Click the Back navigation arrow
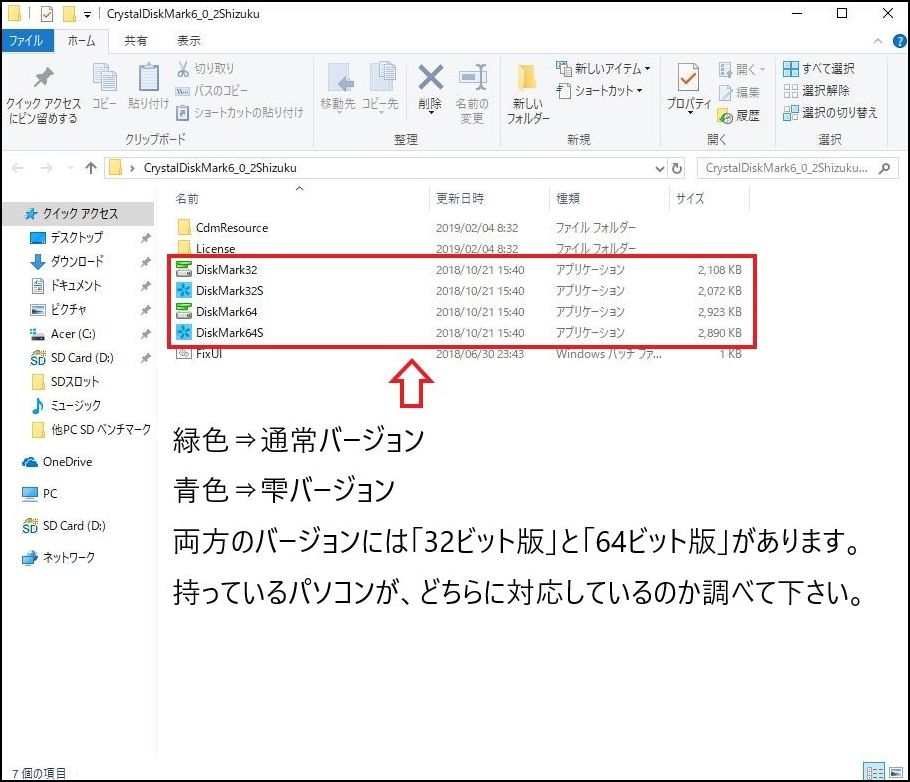This screenshot has height=782, width=910. [x=17, y=168]
